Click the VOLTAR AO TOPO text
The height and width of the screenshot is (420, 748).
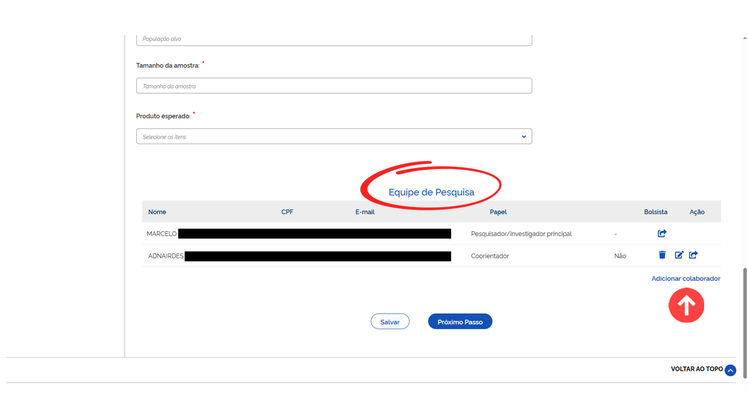pyautogui.click(x=696, y=369)
